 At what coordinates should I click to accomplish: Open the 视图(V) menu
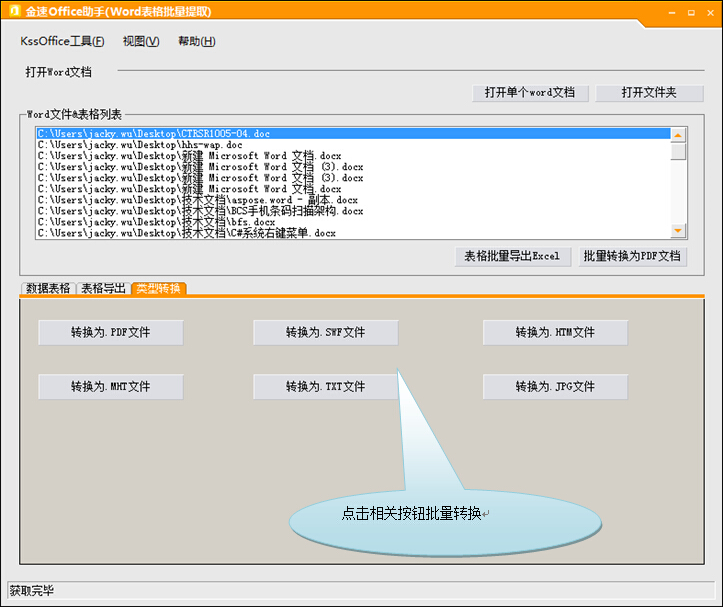[141, 42]
